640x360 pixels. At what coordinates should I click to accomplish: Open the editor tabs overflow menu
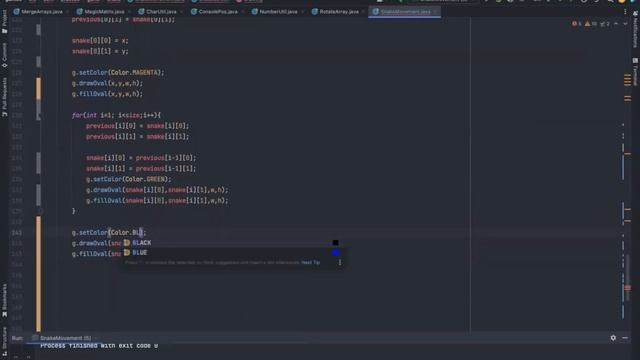(x=625, y=11)
